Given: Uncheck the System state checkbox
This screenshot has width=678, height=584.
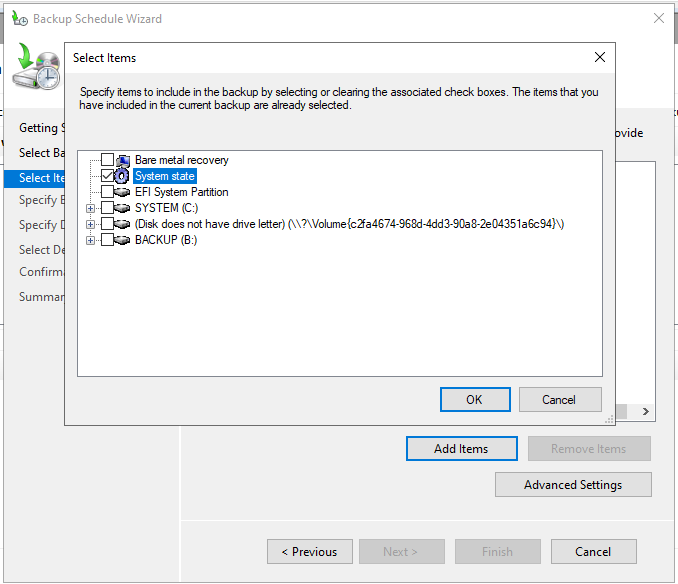Looking at the screenshot, I should [107, 176].
